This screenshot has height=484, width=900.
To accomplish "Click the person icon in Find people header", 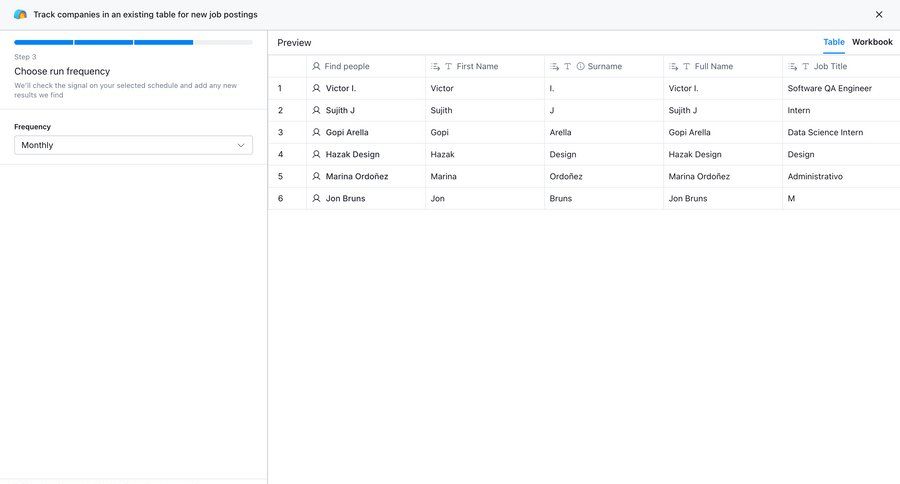I will tap(316, 66).
